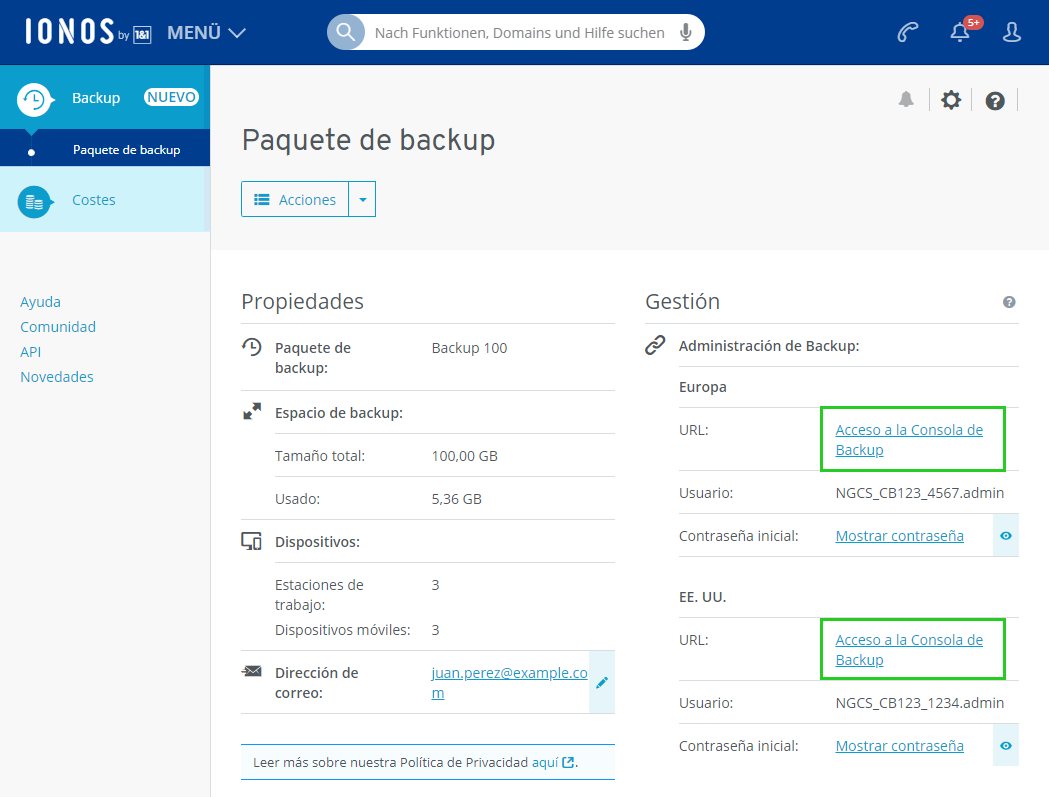1049x797 pixels.
Task: Click Mostrar contraseña for EE. UU.
Action: (x=899, y=746)
